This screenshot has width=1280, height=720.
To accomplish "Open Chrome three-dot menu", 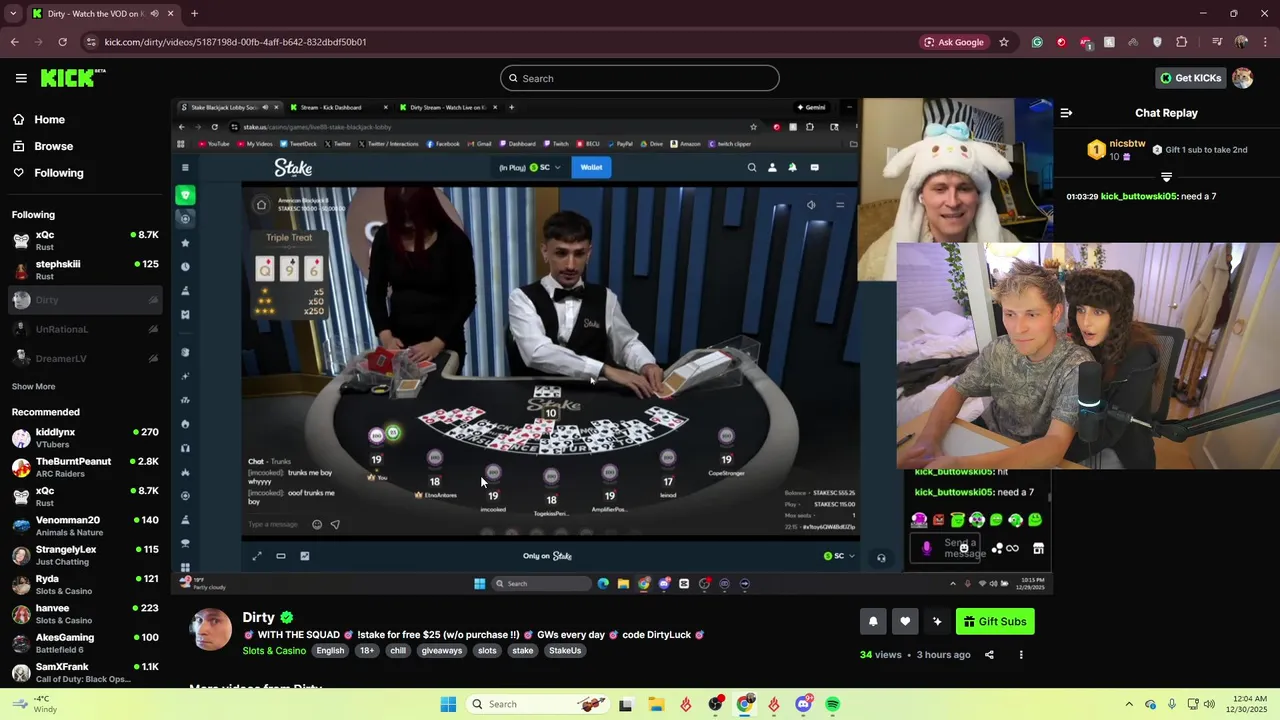I will [1263, 42].
